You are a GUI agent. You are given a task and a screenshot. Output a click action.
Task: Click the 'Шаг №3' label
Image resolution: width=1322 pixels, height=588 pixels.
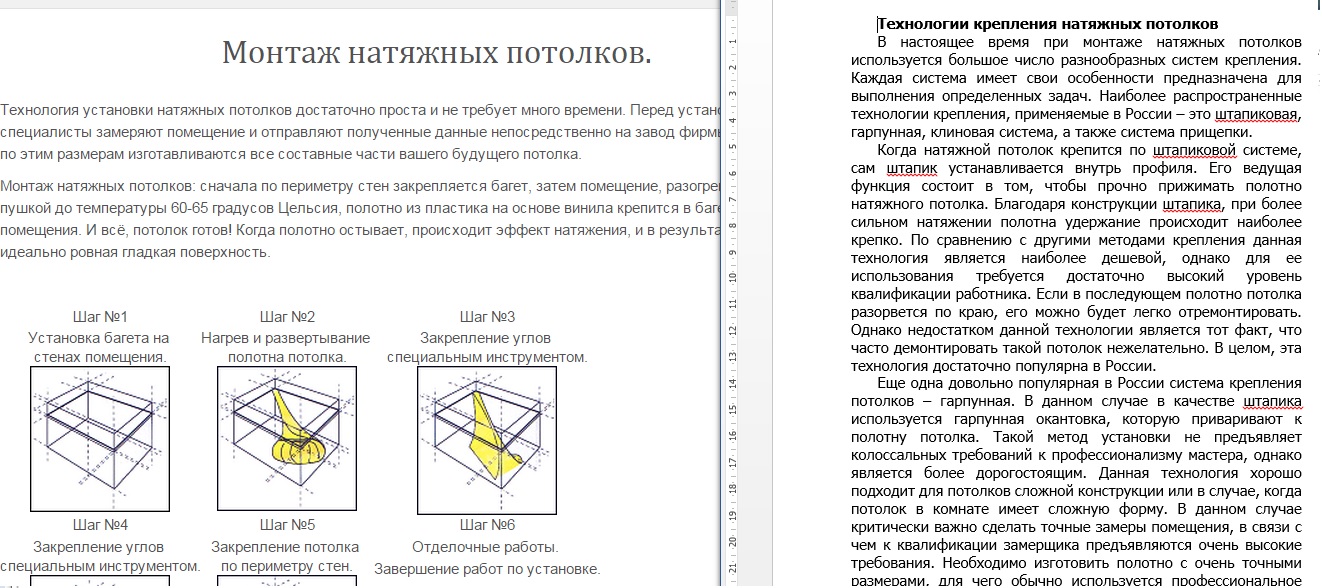487,317
